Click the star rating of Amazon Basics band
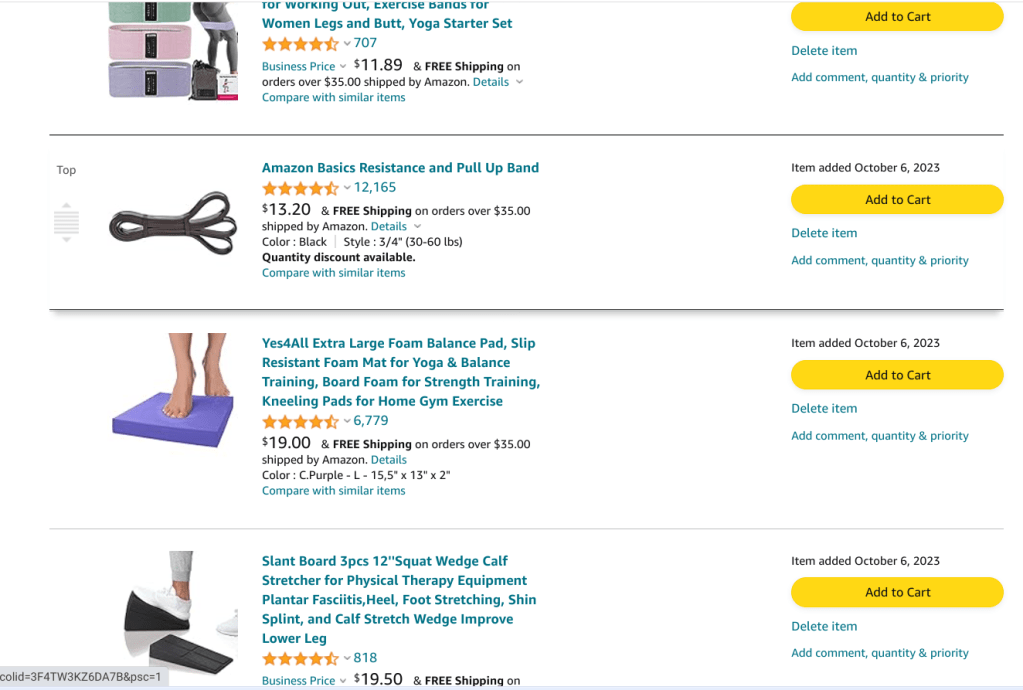This screenshot has width=1023, height=690. [x=300, y=187]
